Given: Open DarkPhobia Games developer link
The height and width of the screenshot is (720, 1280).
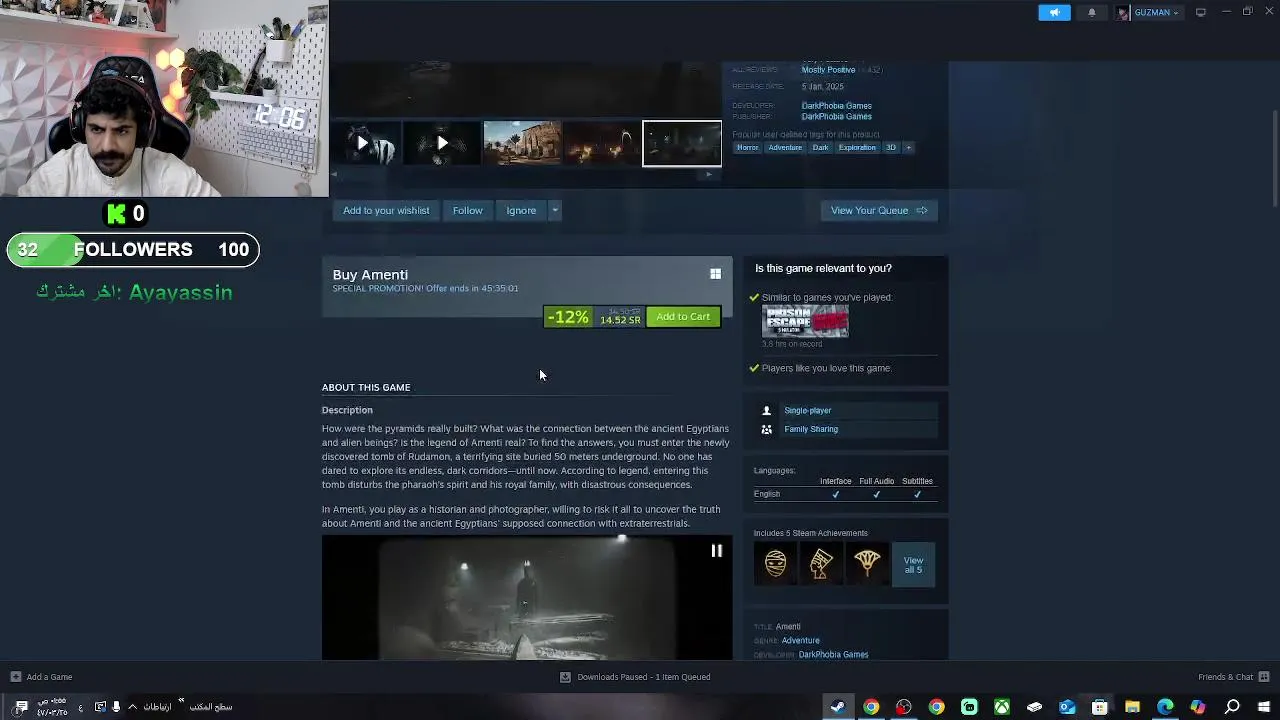Looking at the screenshot, I should 836,105.
